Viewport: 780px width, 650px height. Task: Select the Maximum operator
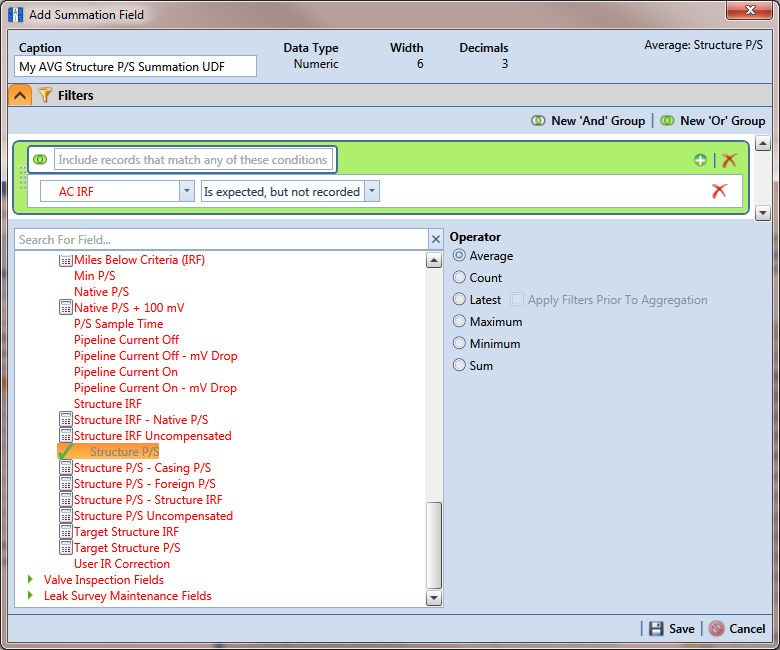click(x=459, y=321)
